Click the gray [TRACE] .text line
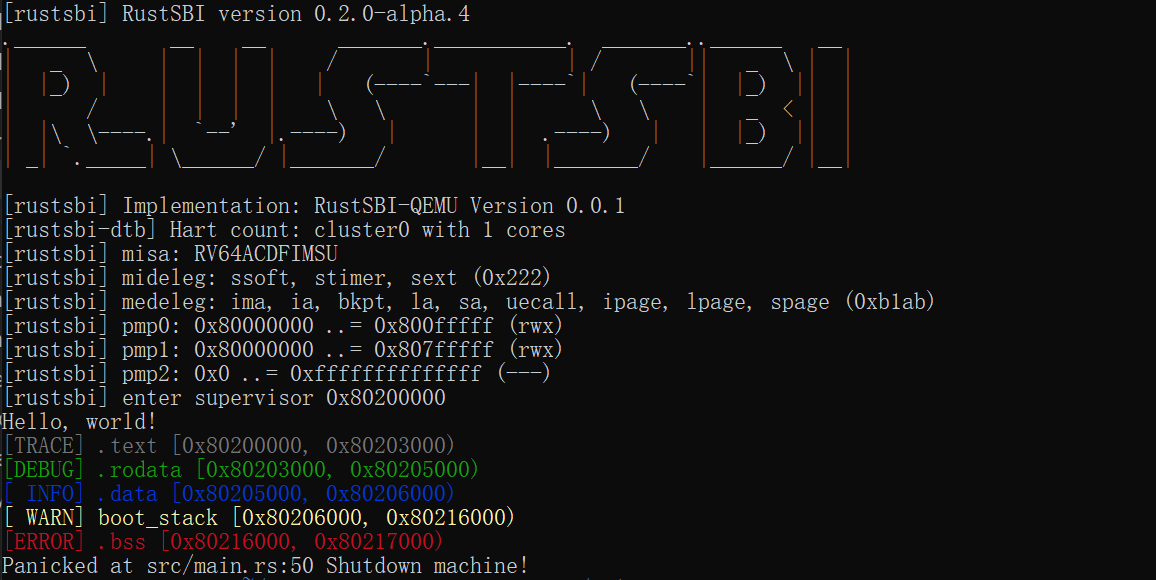The width and height of the screenshot is (1156, 580). tap(228, 445)
